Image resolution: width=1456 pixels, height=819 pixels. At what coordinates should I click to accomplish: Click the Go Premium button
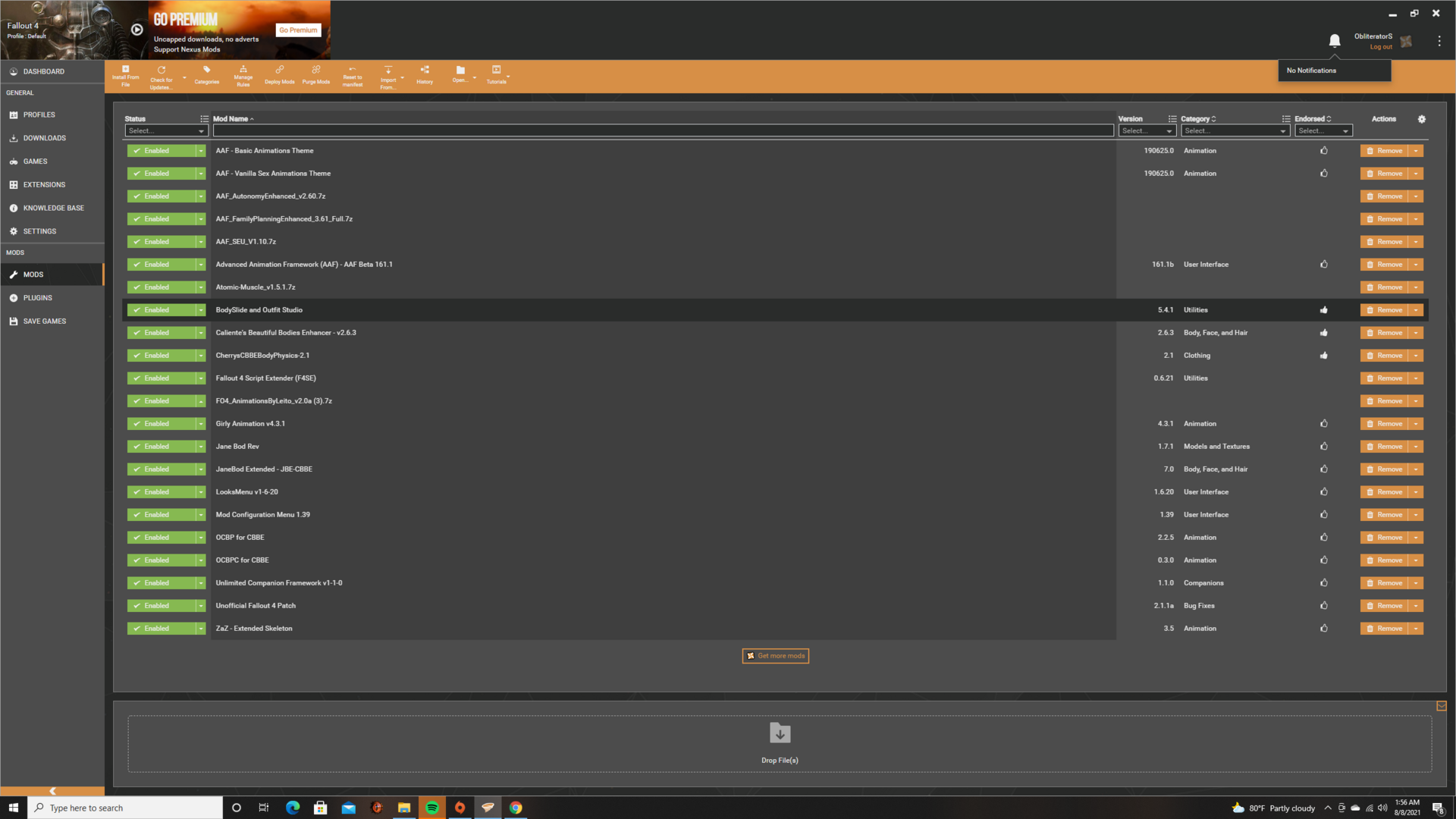(x=298, y=30)
